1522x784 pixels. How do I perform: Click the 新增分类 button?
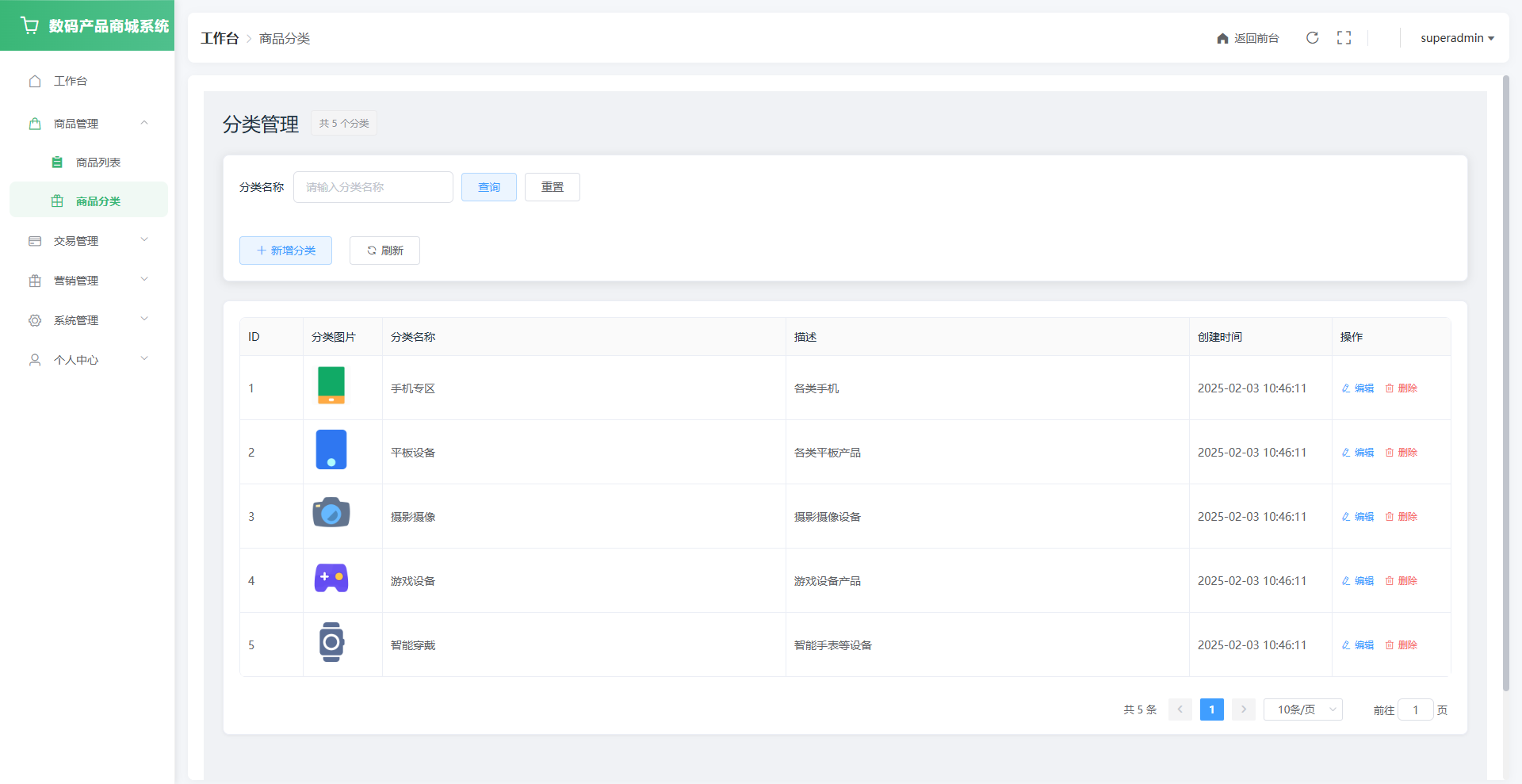[285, 250]
